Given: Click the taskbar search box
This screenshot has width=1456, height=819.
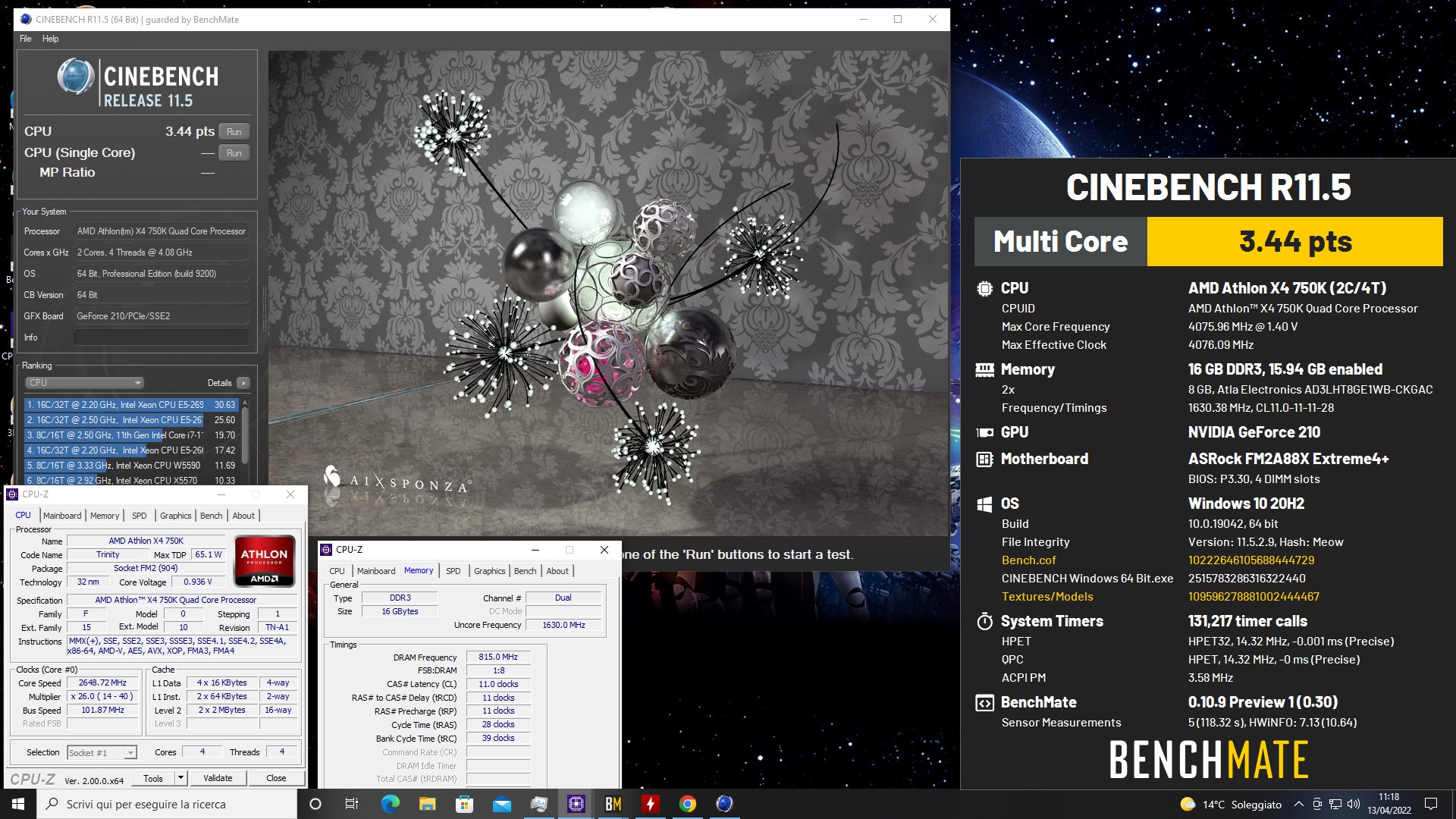Looking at the screenshot, I should pyautogui.click(x=167, y=804).
